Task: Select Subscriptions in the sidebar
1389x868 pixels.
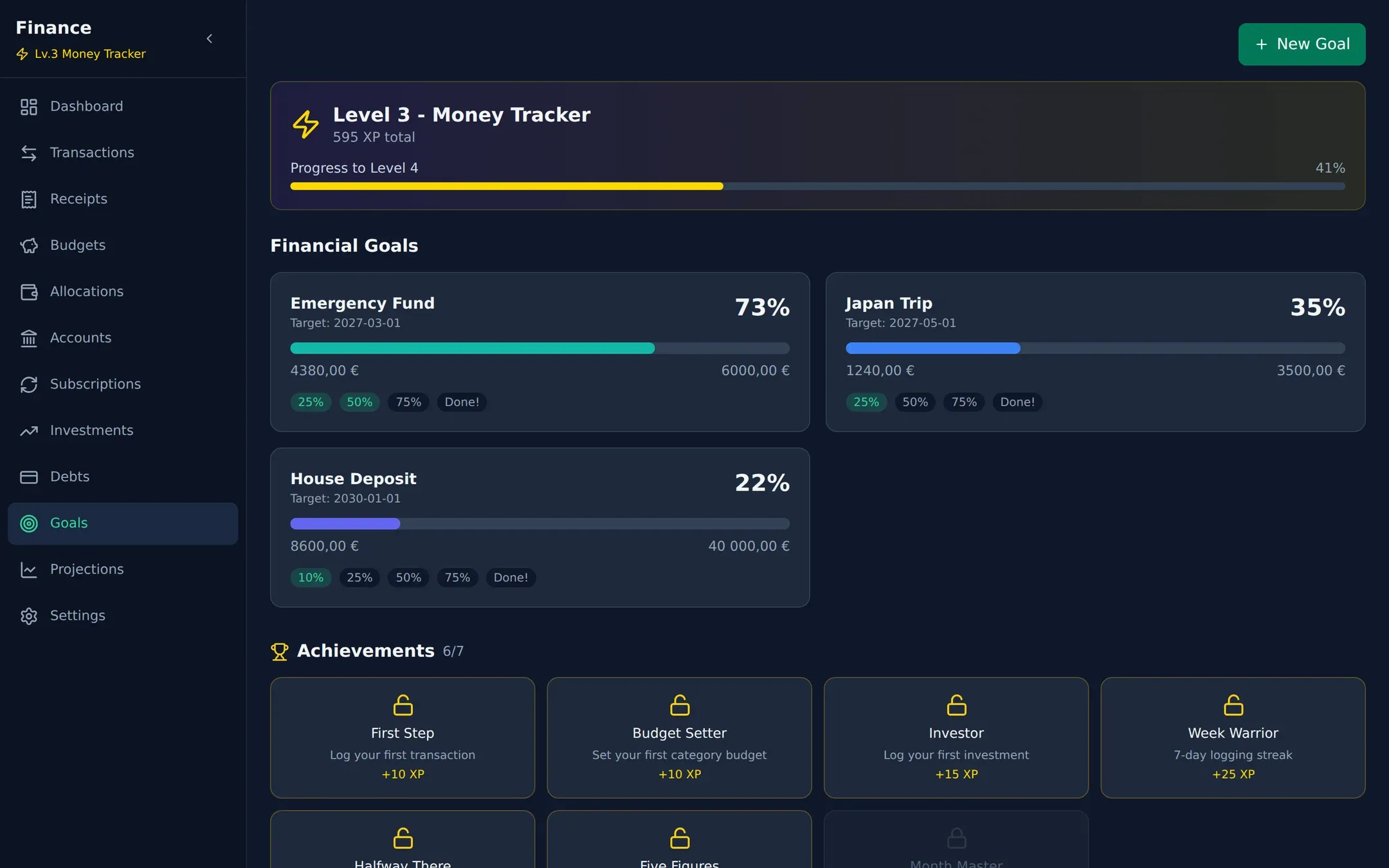Action: coord(123,384)
